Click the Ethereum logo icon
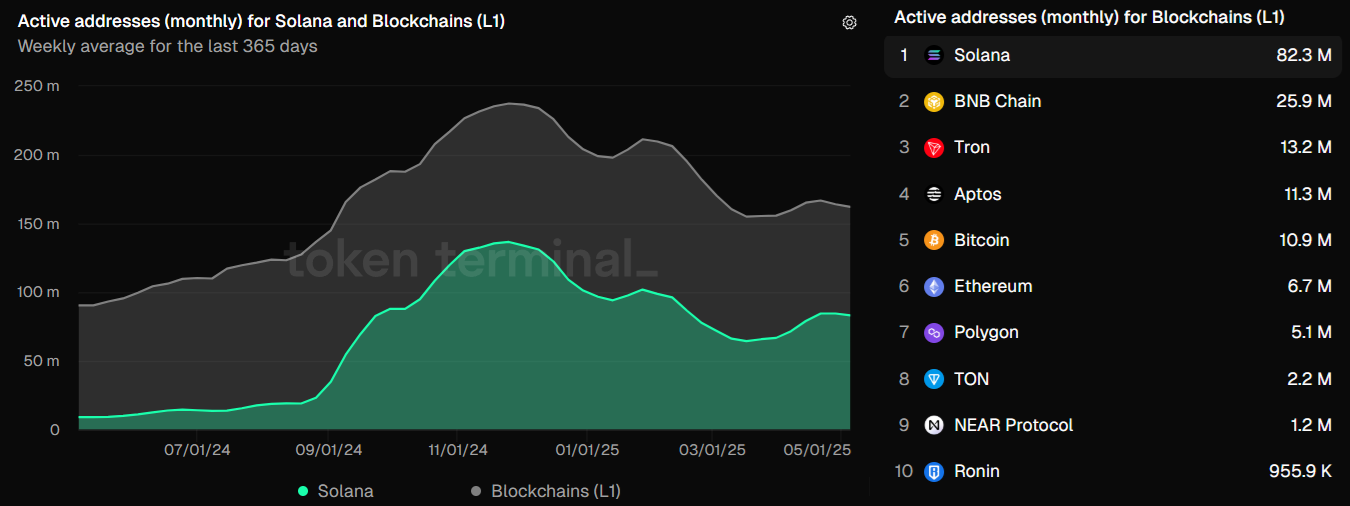 click(934, 287)
